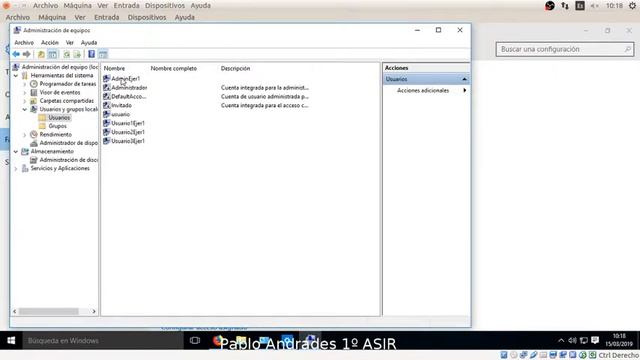Click description 'Cuenta integrada para el acceso c...'
This screenshot has width=640, height=360.
click(x=265, y=105)
